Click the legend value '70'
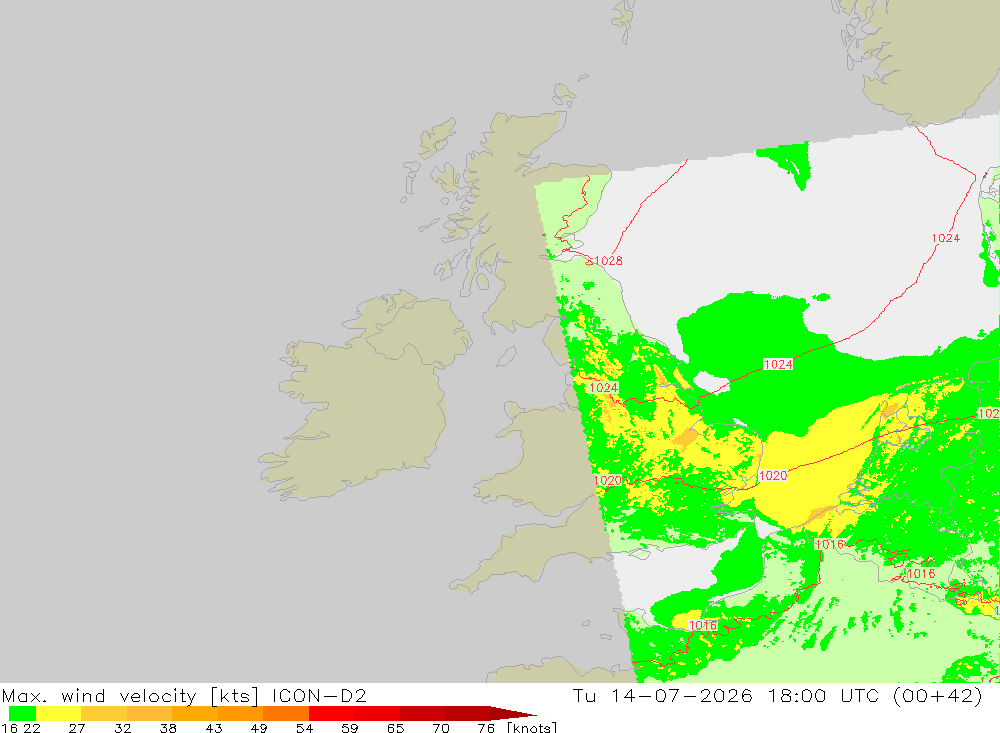1000x733 pixels. pos(441,728)
